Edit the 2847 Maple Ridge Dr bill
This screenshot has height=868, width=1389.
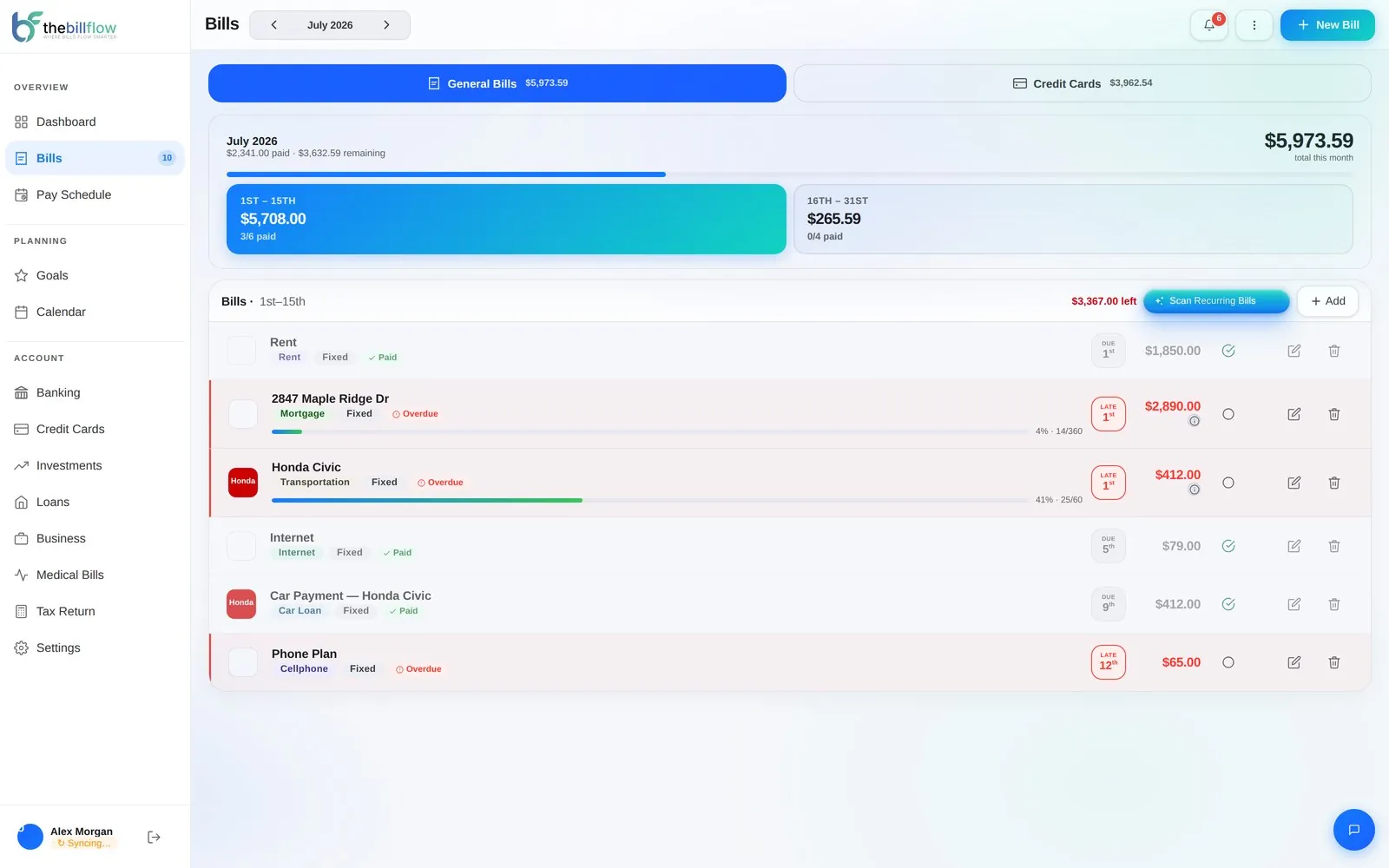(1294, 414)
